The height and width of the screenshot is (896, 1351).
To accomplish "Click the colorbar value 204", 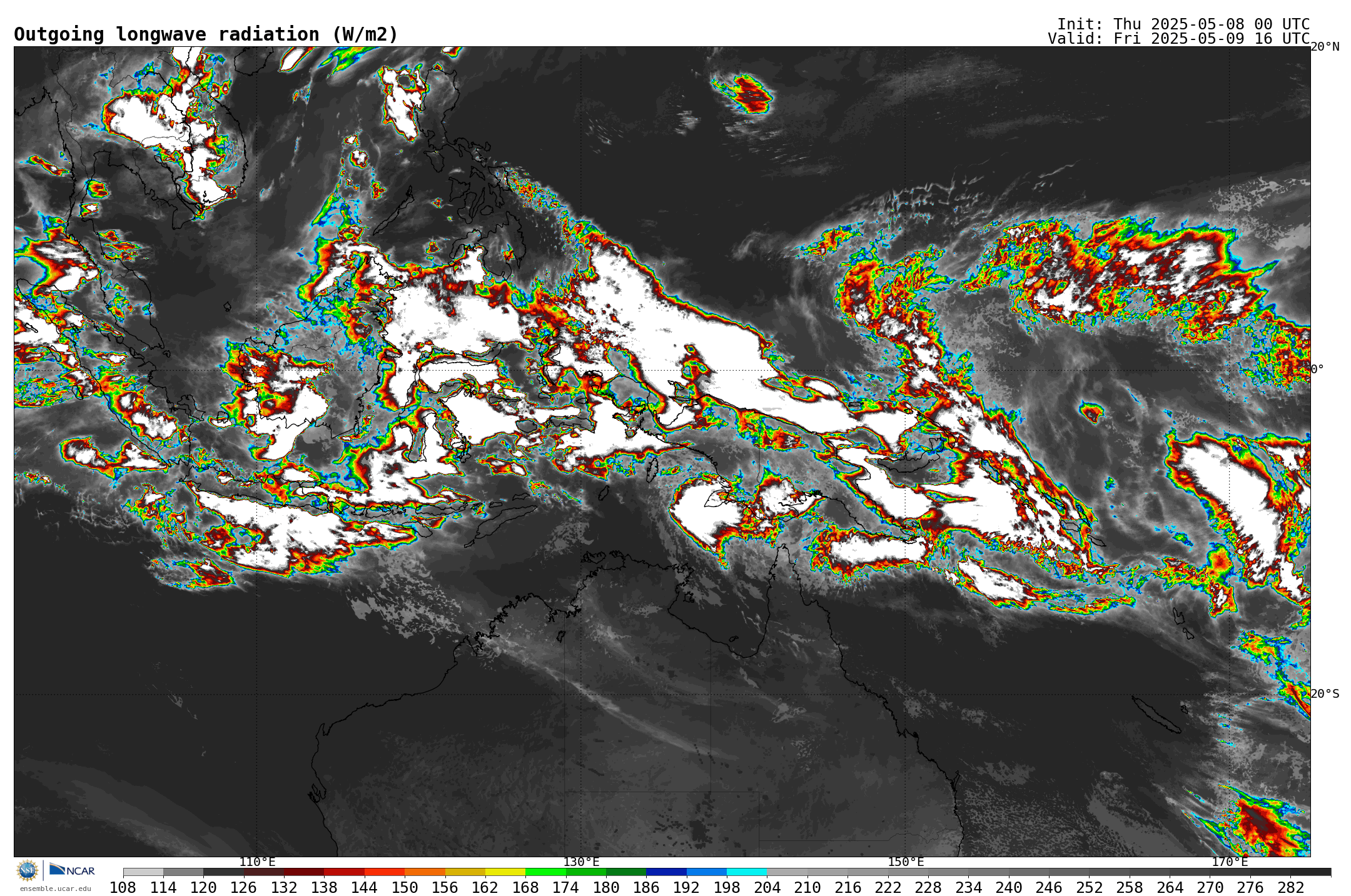I will click(767, 887).
